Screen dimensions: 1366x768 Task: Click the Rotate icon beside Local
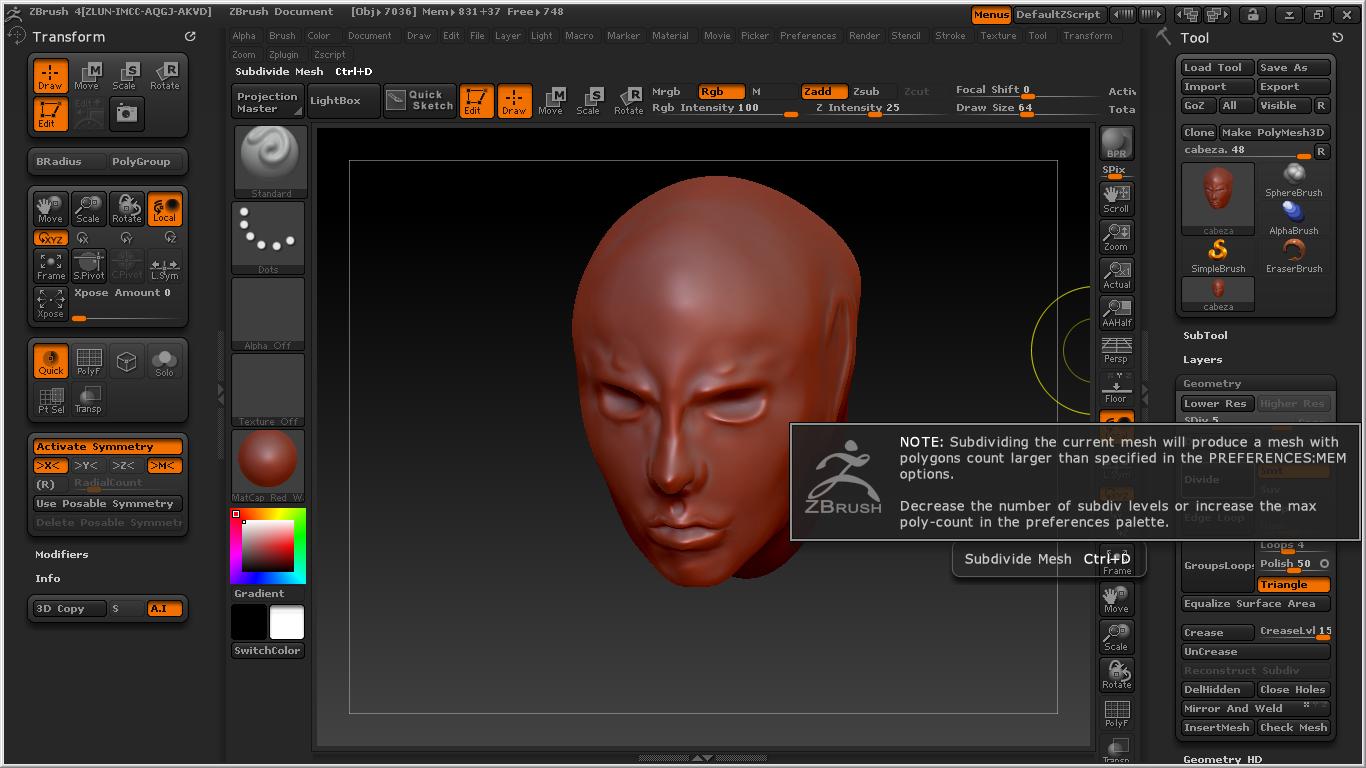tap(126, 208)
